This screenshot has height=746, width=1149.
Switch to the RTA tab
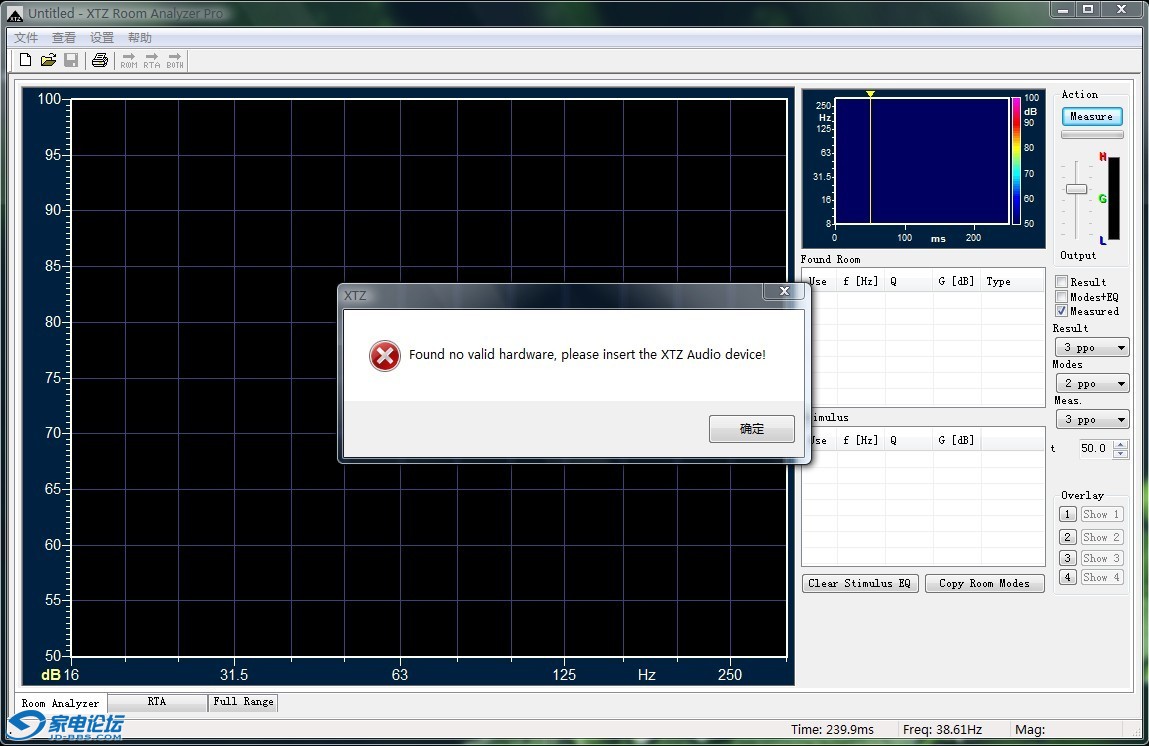(157, 702)
